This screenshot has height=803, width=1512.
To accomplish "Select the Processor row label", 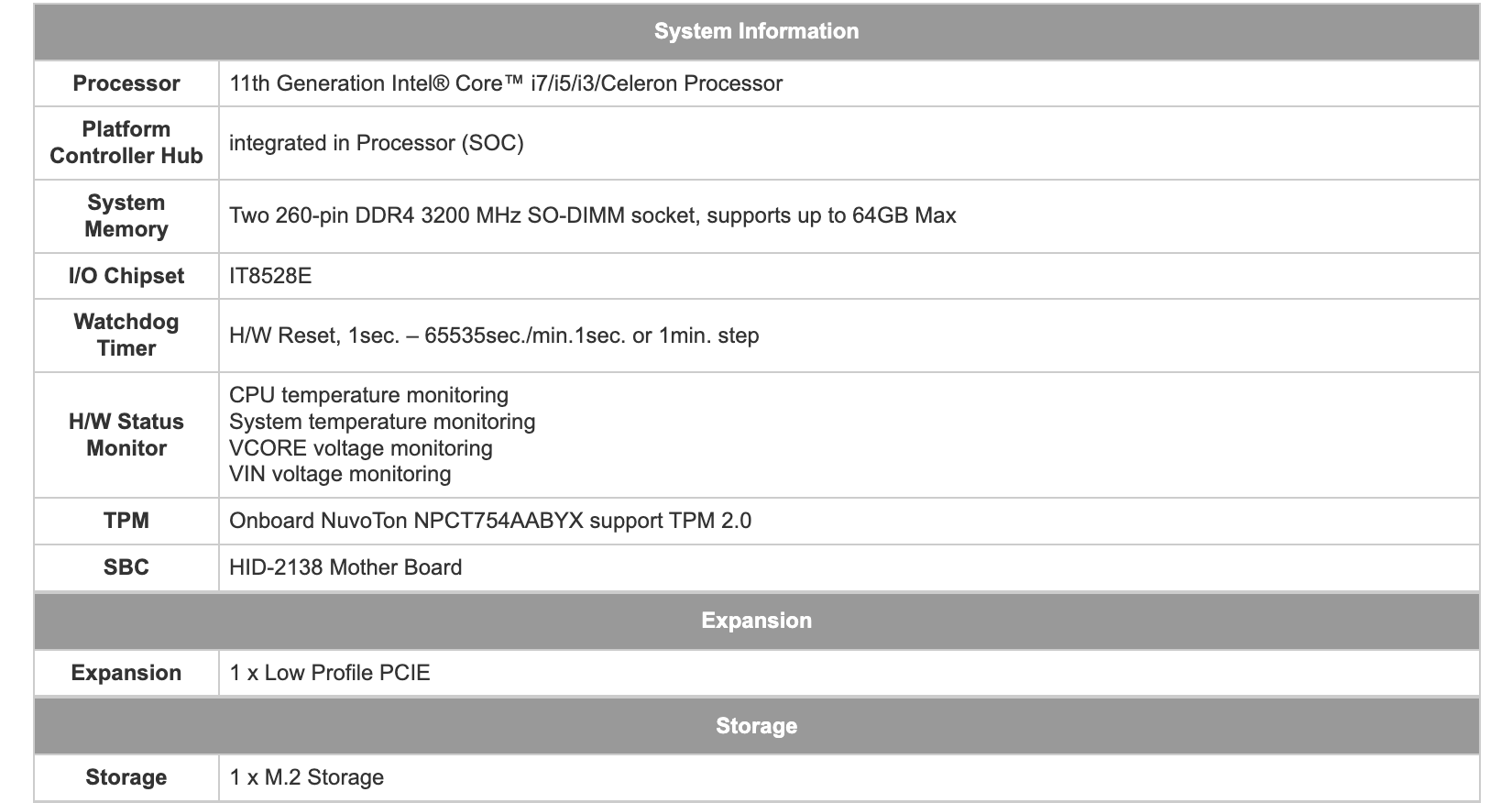I will point(126,83).
